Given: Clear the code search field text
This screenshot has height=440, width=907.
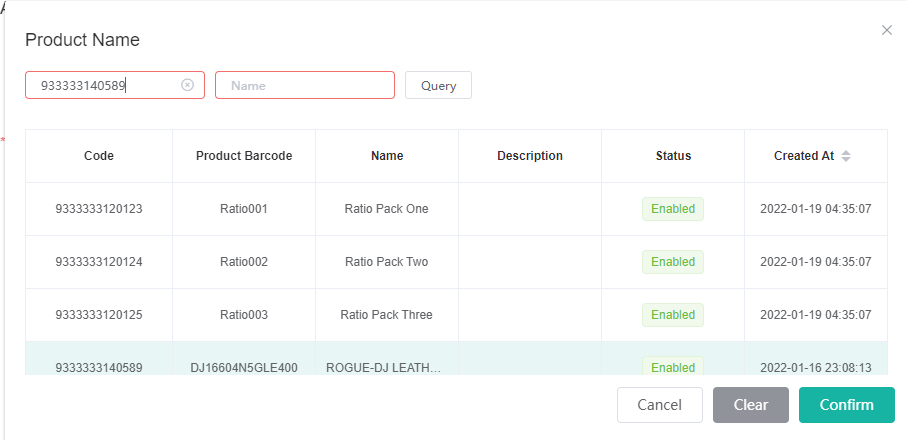Looking at the screenshot, I should tap(187, 85).
